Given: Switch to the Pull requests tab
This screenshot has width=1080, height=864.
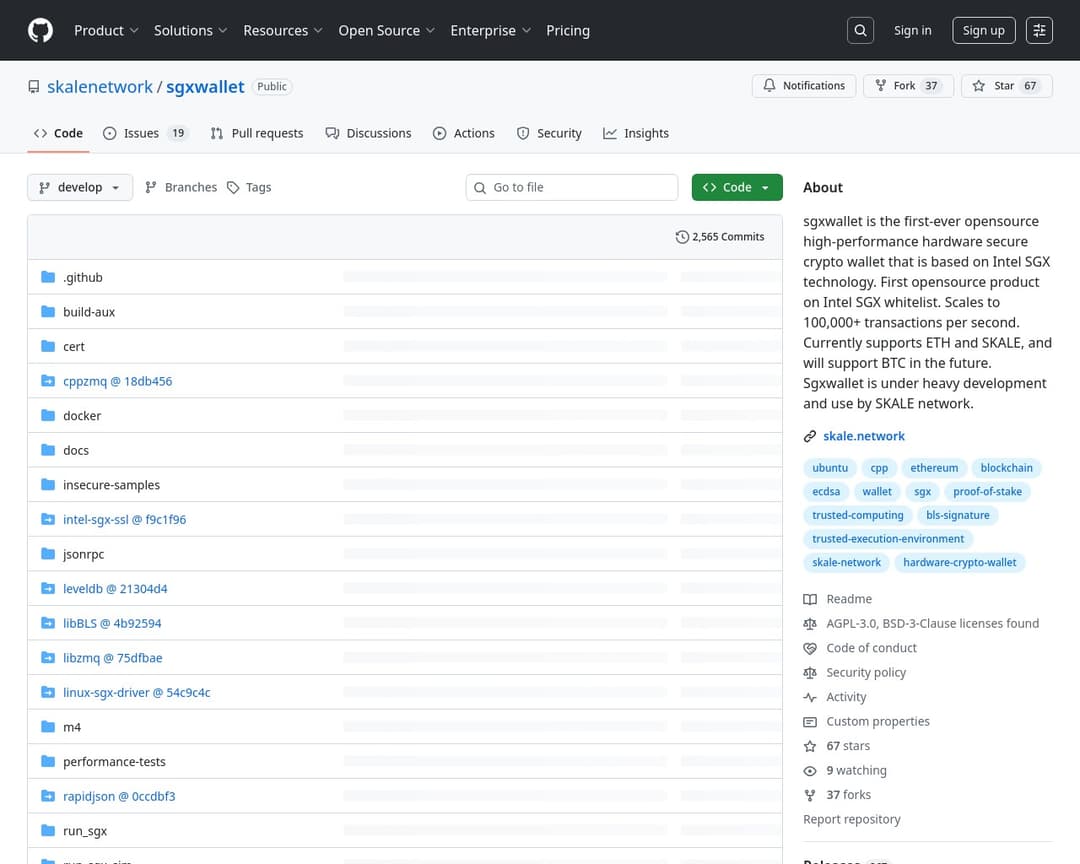Looking at the screenshot, I should pos(257,133).
